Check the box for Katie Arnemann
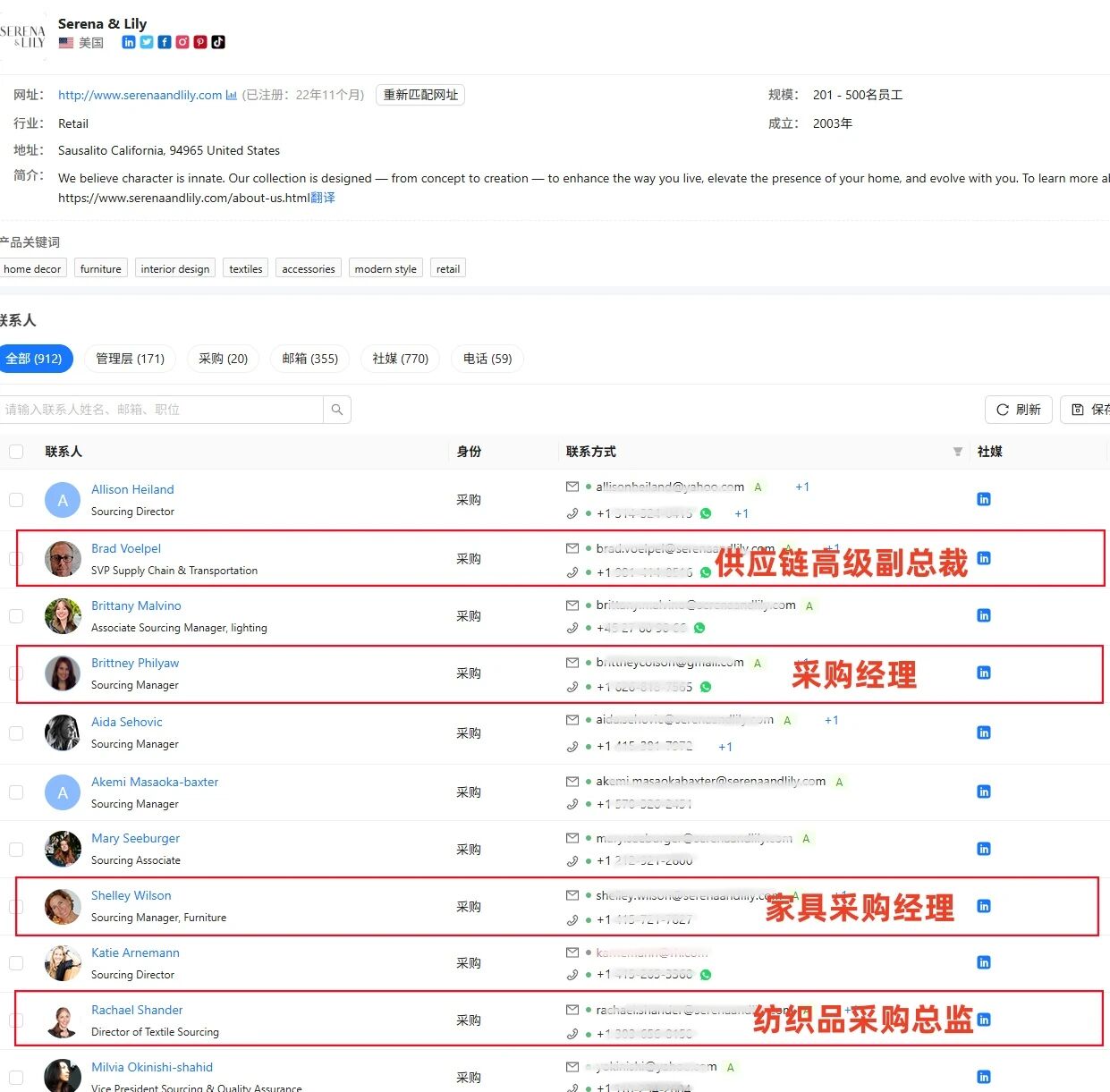Image resolution: width=1110 pixels, height=1092 pixels. 16,963
